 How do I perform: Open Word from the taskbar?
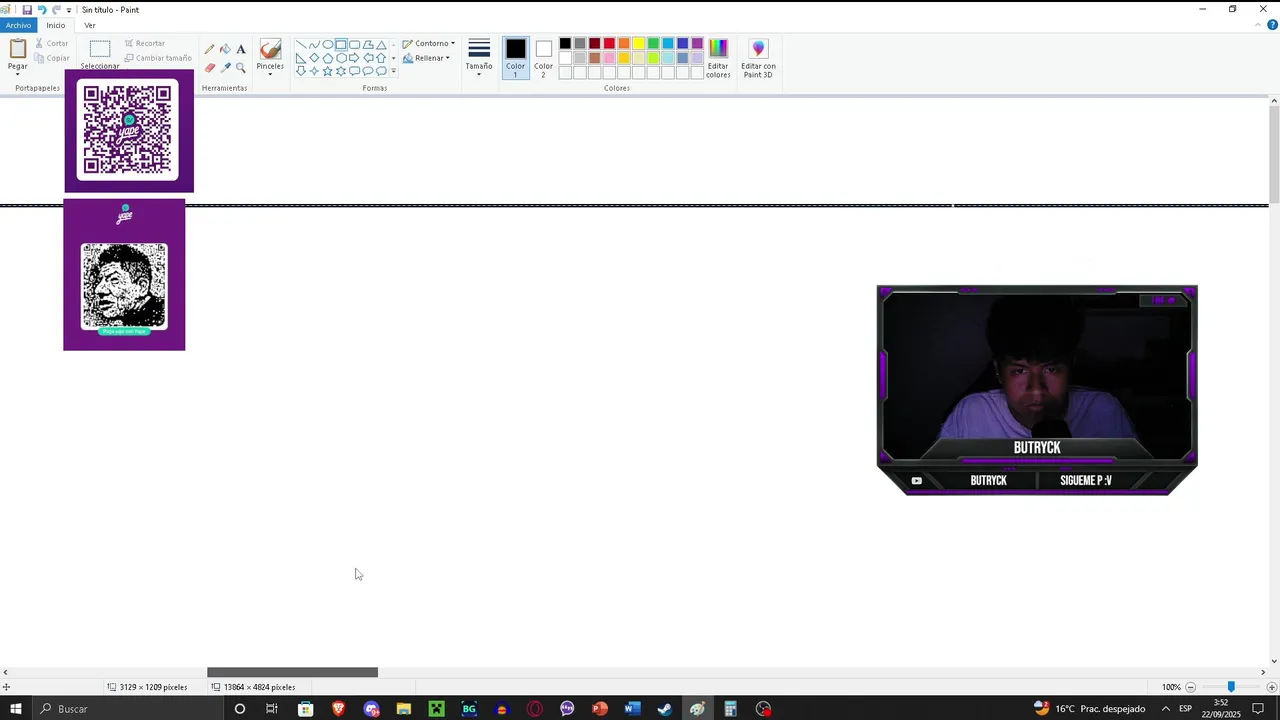coord(632,709)
